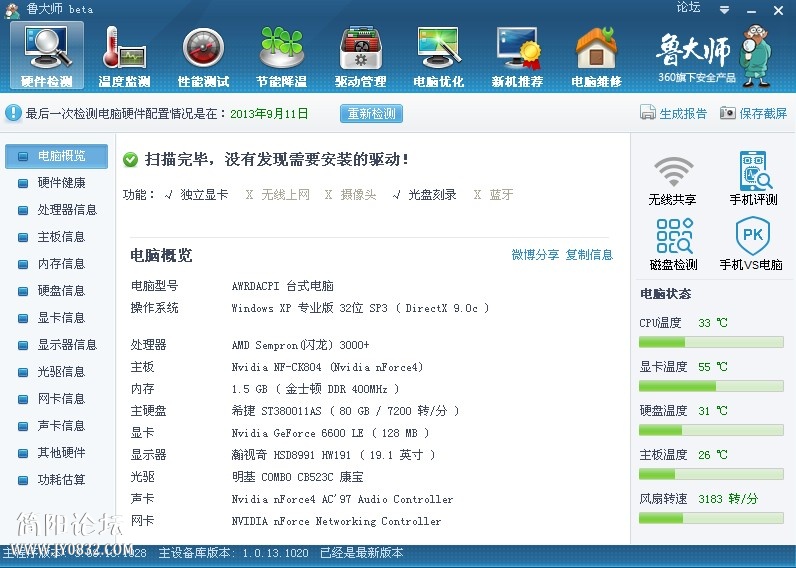Click the motherboard value Nvidia NF-CK804
Viewport: 796px width, 568px height.
pos(327,367)
